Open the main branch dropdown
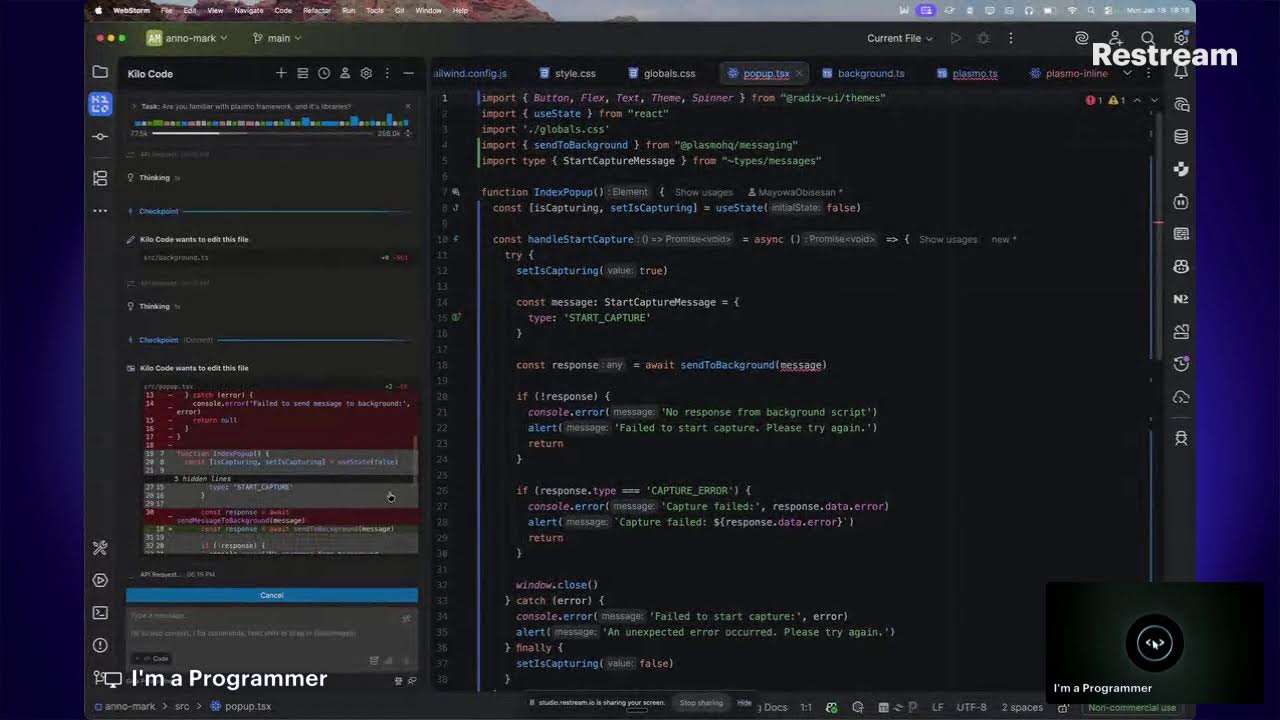 click(x=278, y=38)
